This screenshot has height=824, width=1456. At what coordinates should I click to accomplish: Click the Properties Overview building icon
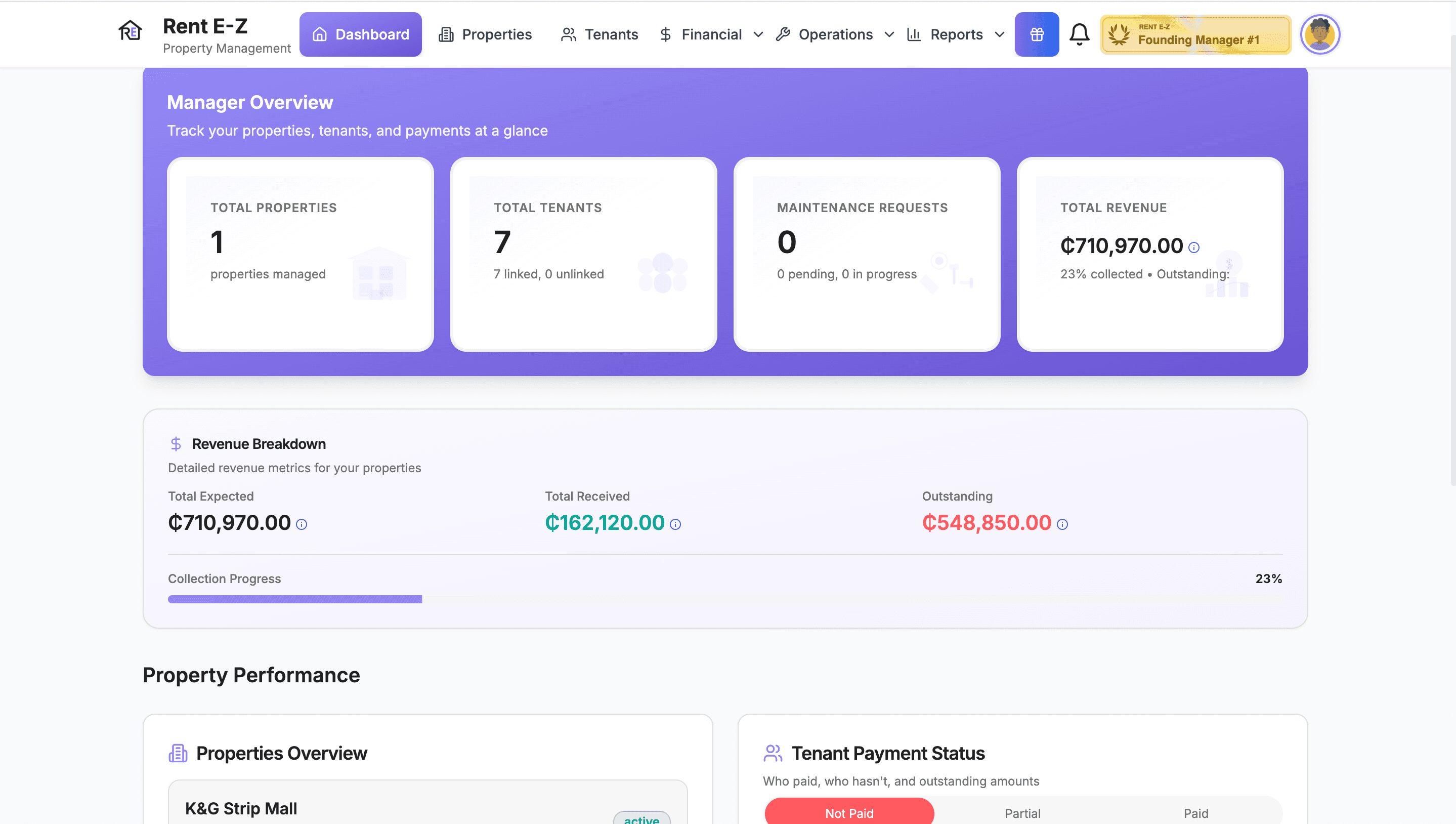[x=178, y=753]
